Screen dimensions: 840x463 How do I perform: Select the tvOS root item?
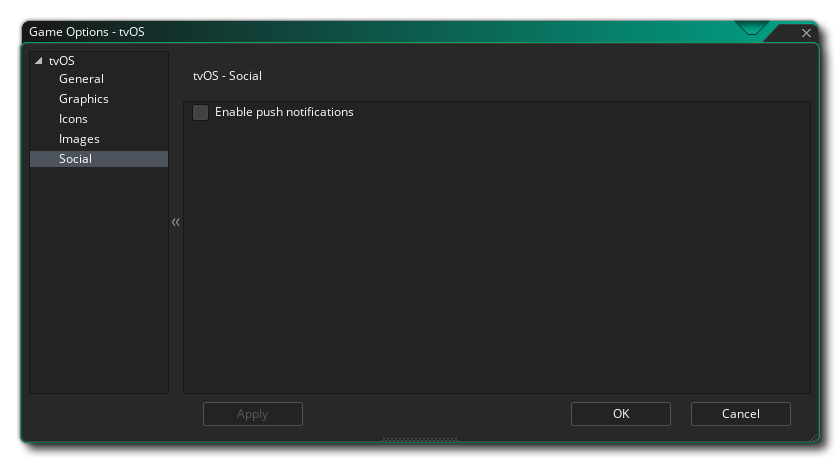(62, 61)
